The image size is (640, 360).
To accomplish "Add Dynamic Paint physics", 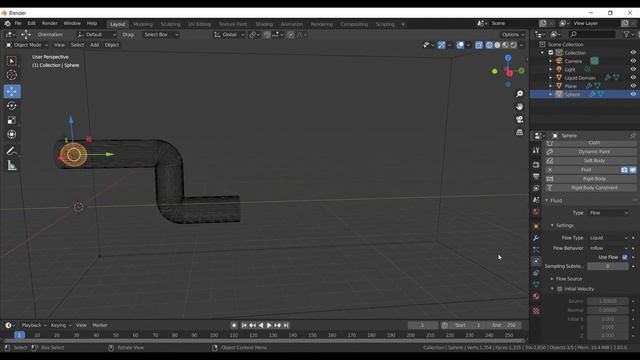I will click(x=591, y=152).
